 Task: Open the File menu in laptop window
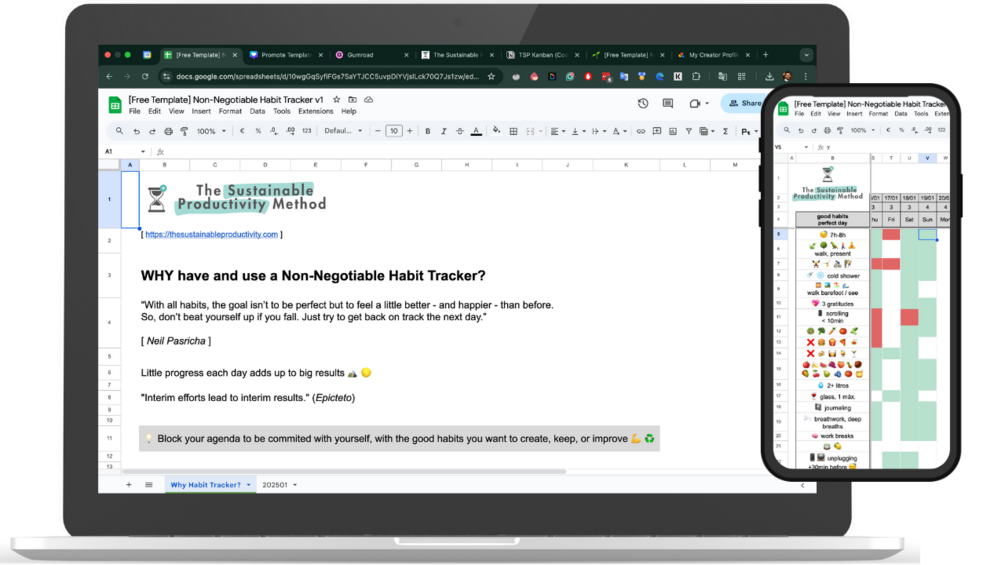coord(135,111)
